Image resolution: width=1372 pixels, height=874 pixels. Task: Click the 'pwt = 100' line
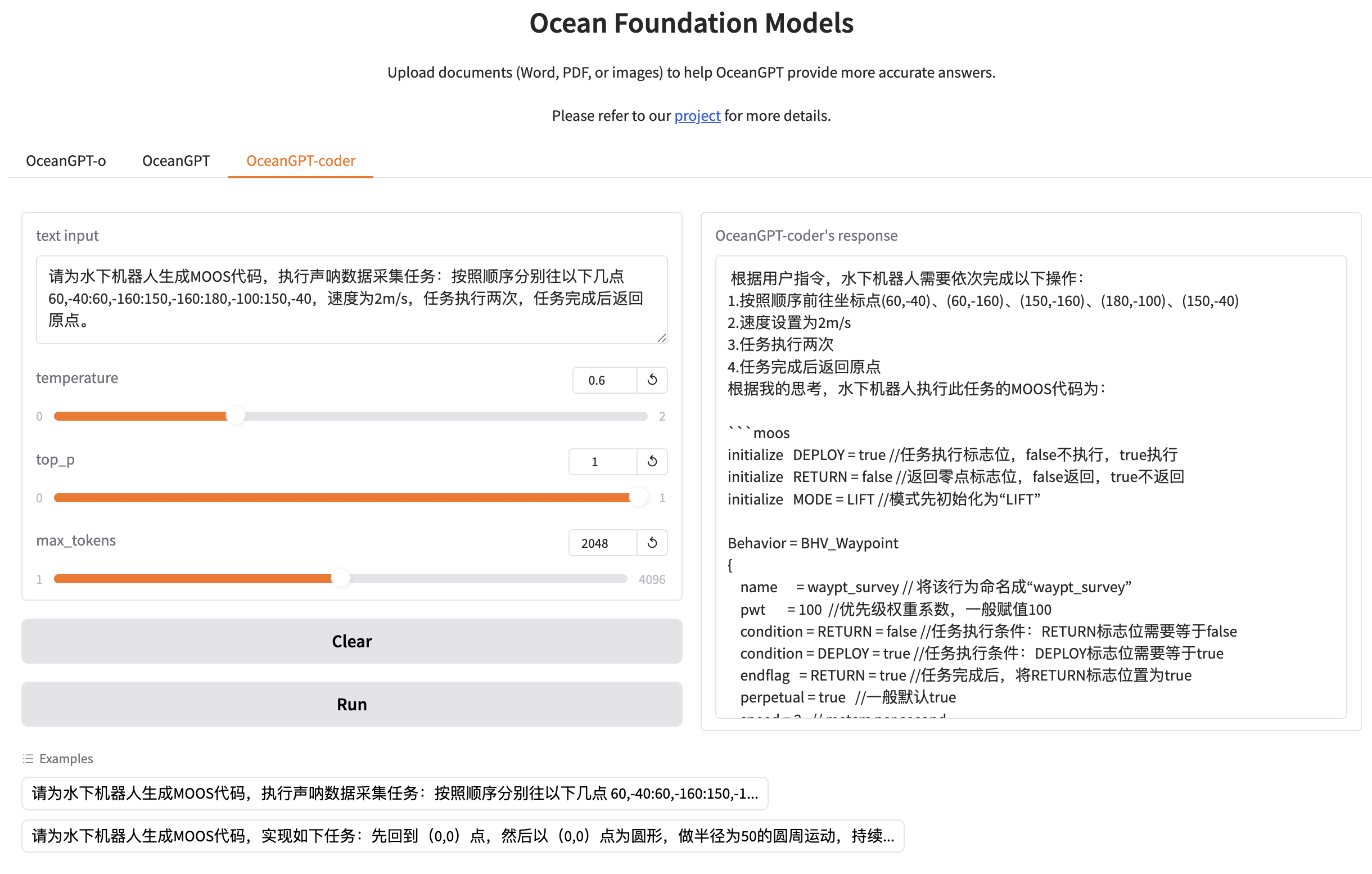point(896,610)
